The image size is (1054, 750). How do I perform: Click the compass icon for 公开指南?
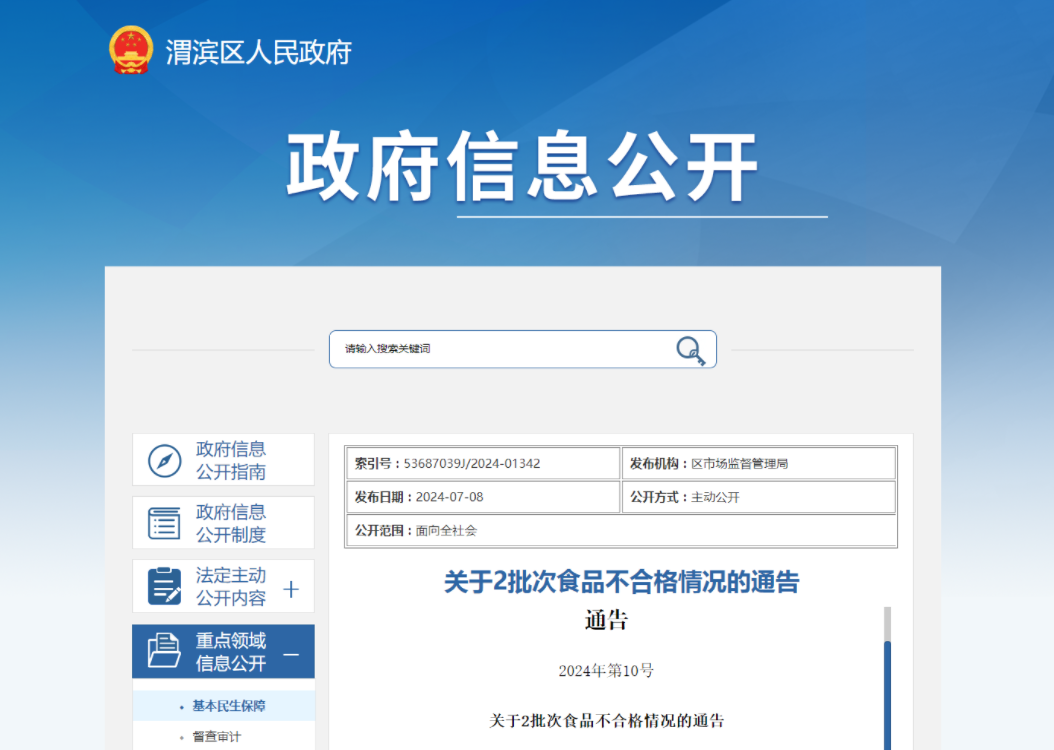[x=165, y=461]
